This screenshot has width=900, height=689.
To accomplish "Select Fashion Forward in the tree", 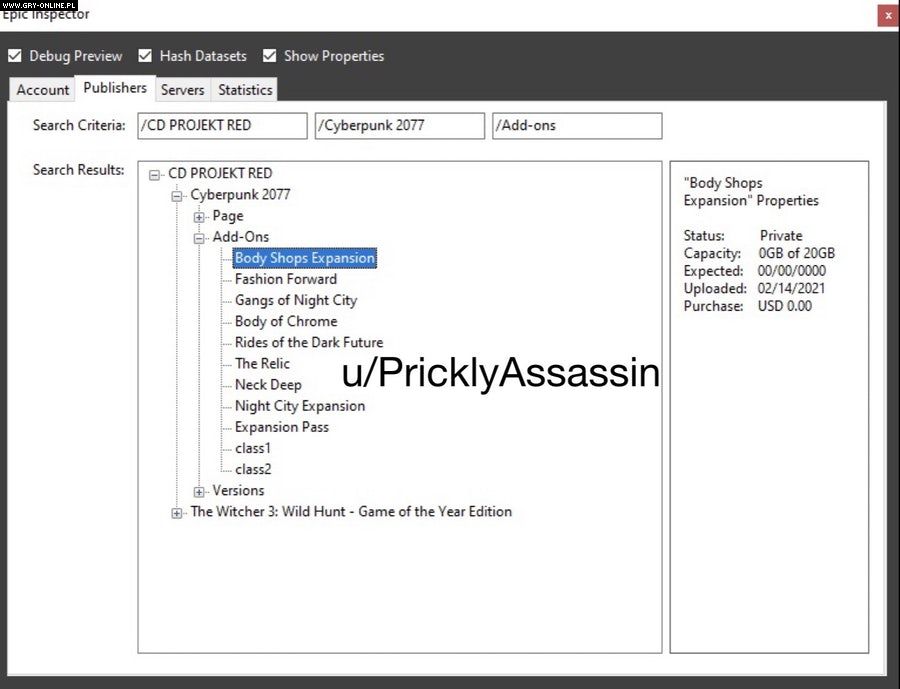I will pos(285,279).
